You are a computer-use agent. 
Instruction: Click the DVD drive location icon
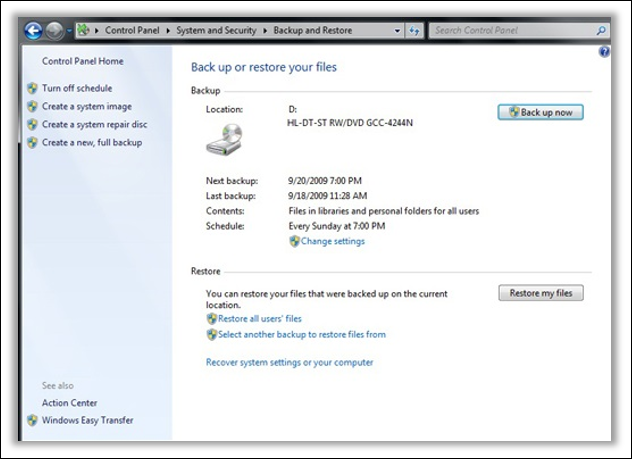225,139
